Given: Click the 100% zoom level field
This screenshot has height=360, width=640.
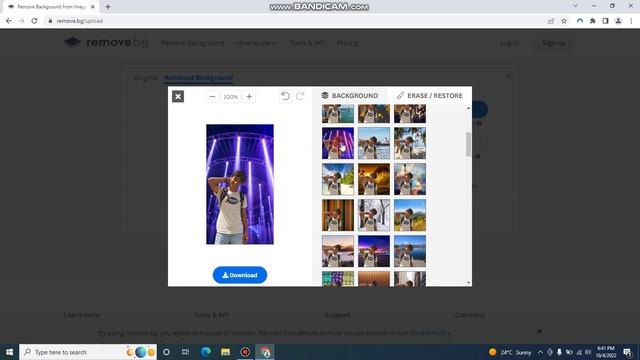Looking at the screenshot, I should 231,97.
